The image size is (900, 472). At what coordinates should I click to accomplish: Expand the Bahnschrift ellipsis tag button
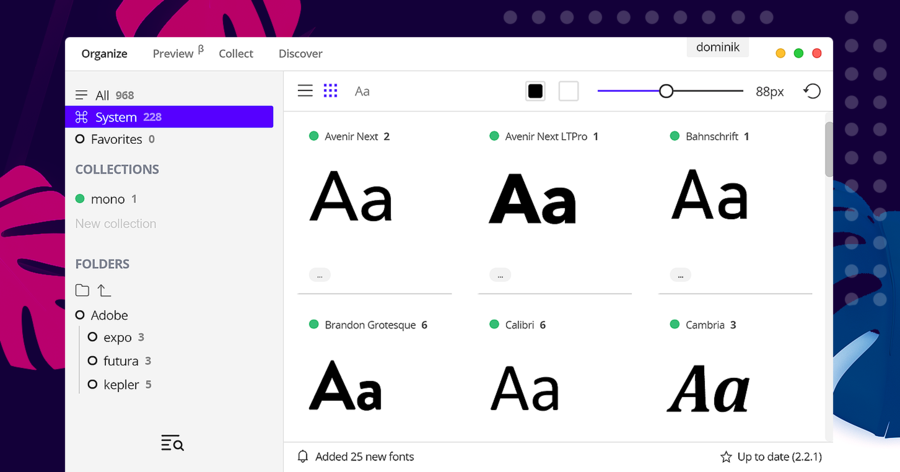tap(681, 275)
